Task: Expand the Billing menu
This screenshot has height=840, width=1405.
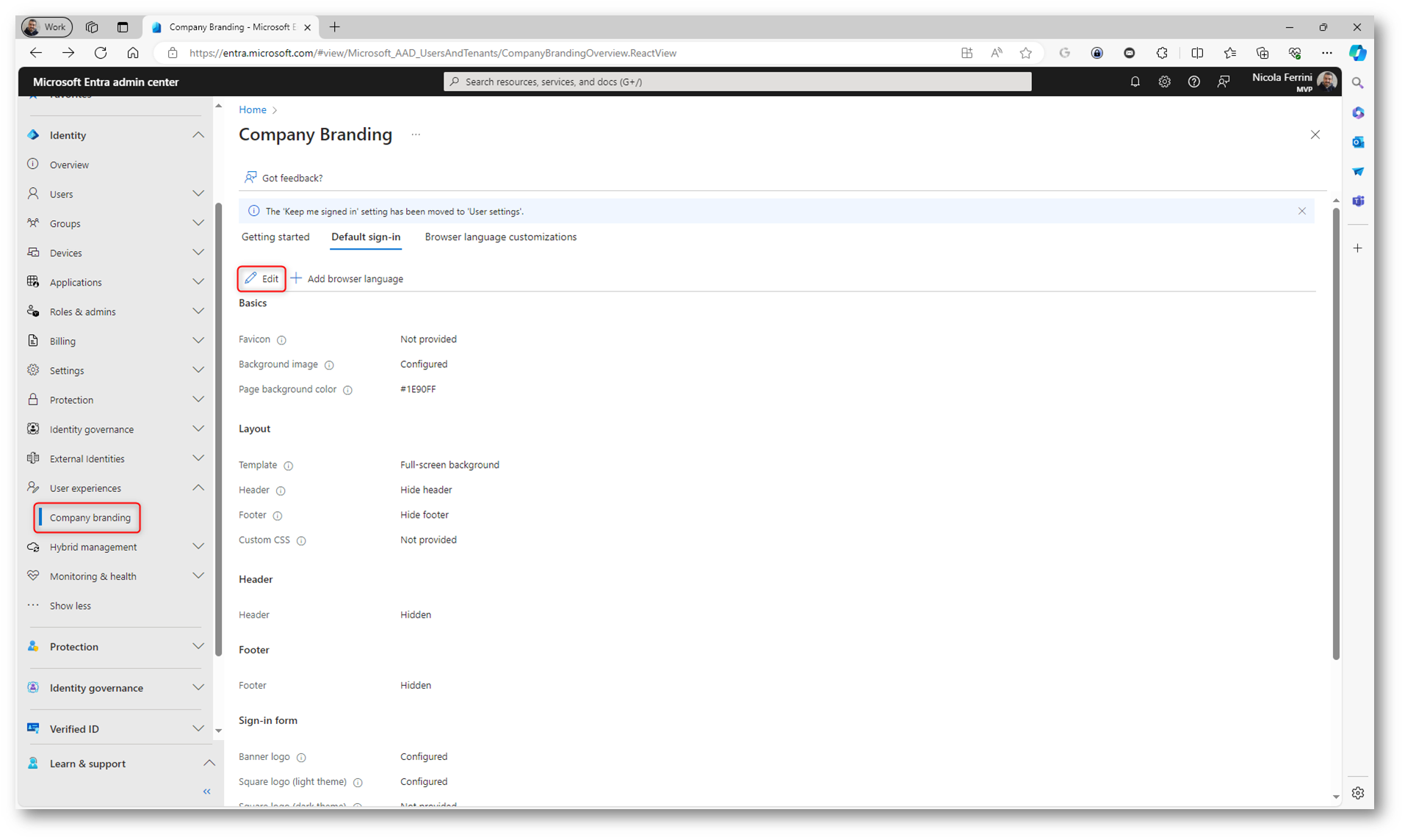Action: pyautogui.click(x=198, y=341)
